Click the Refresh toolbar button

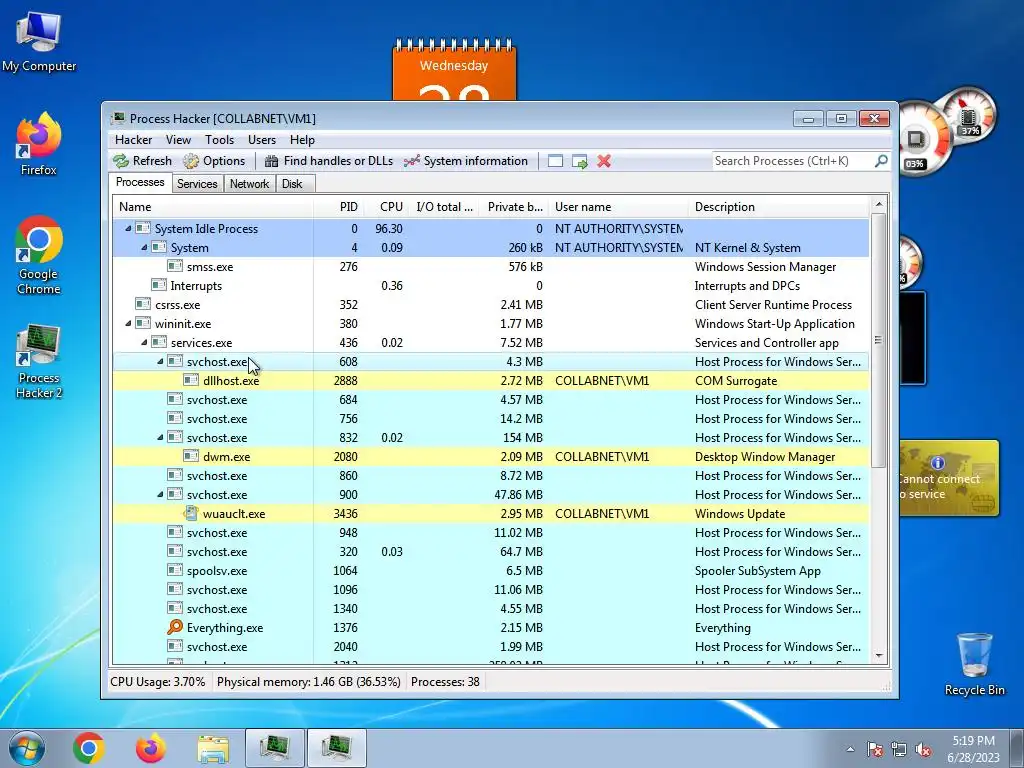pos(142,161)
